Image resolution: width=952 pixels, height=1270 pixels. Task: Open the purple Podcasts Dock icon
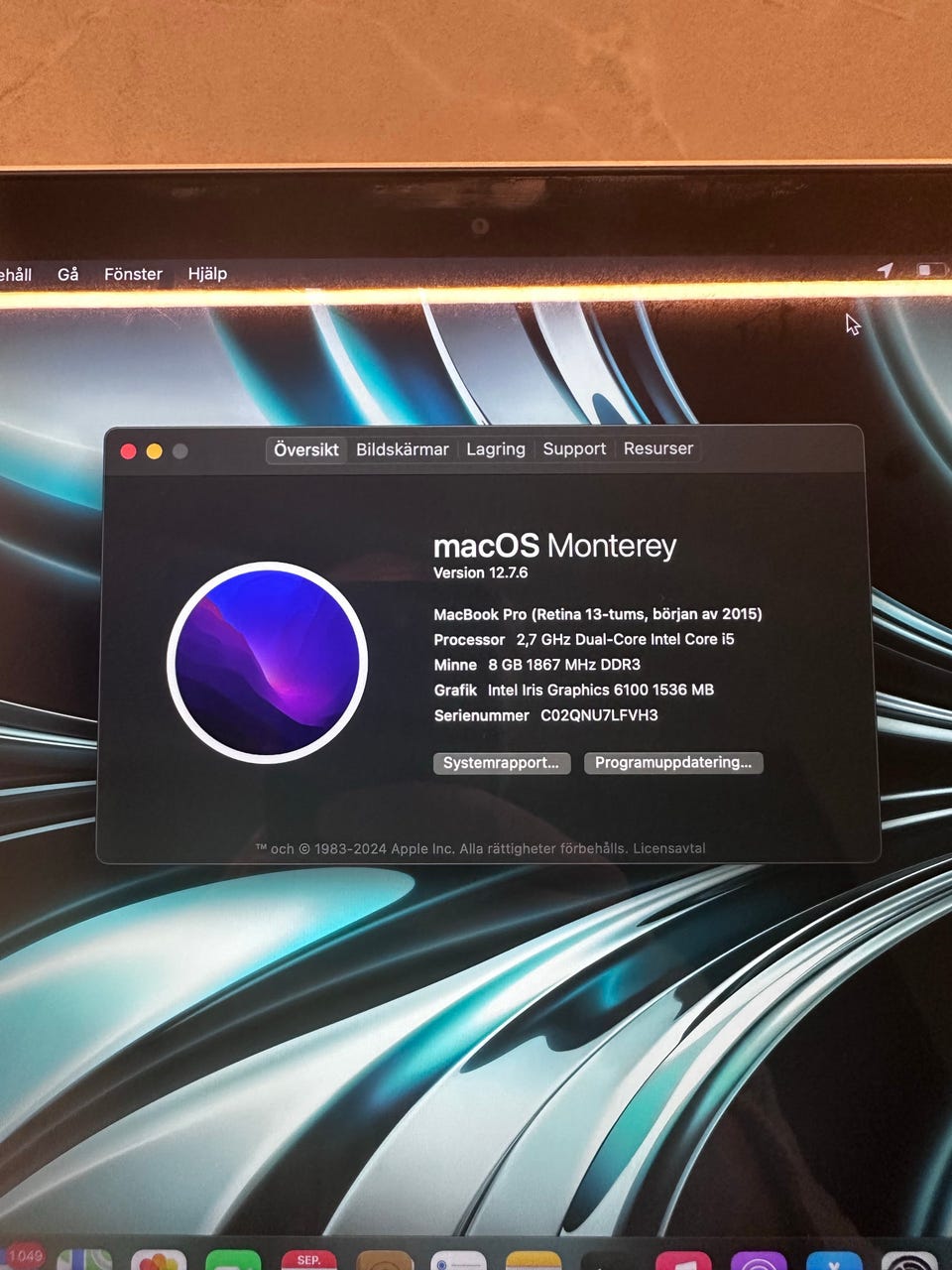759,1260
